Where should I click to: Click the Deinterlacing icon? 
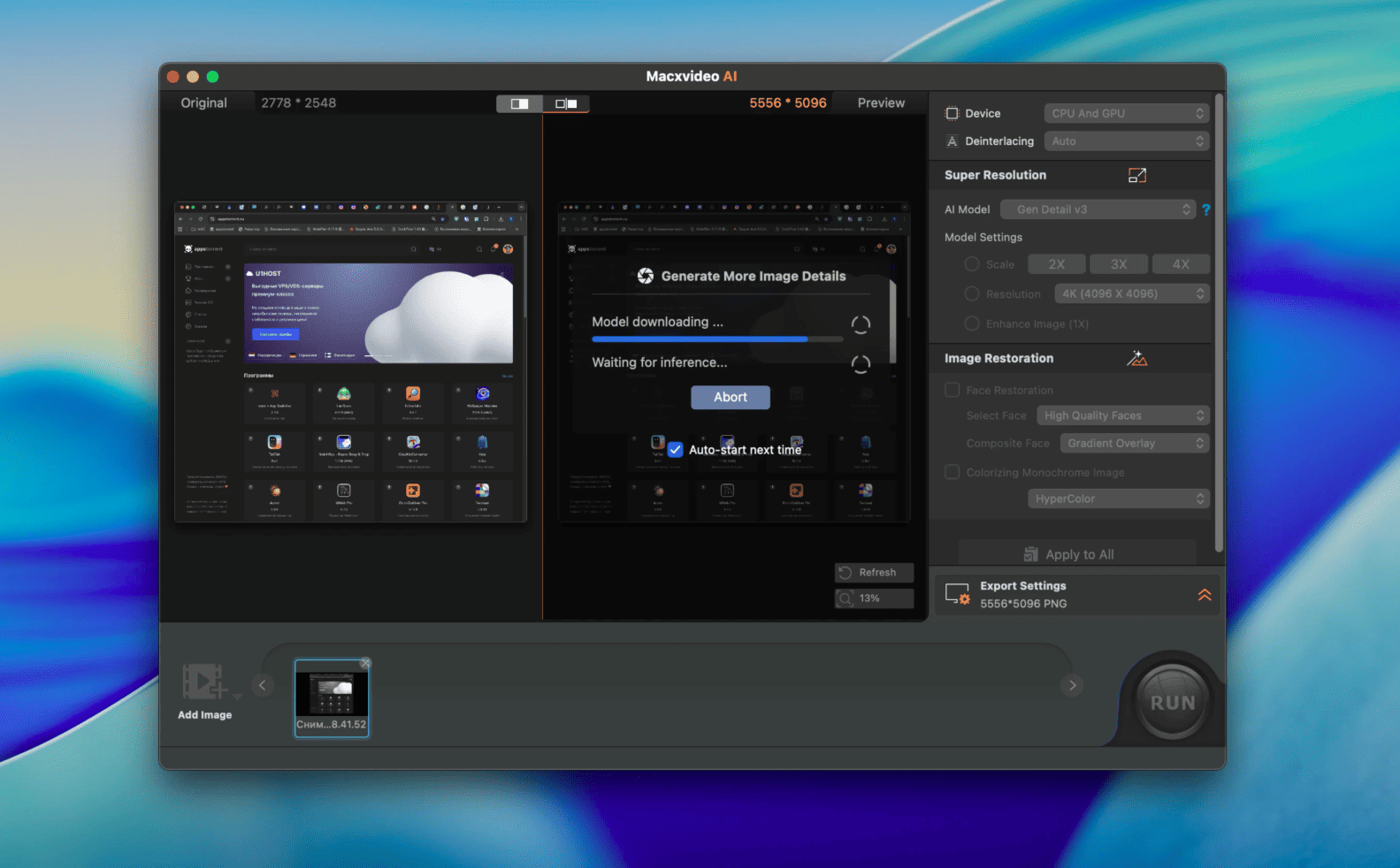(952, 141)
